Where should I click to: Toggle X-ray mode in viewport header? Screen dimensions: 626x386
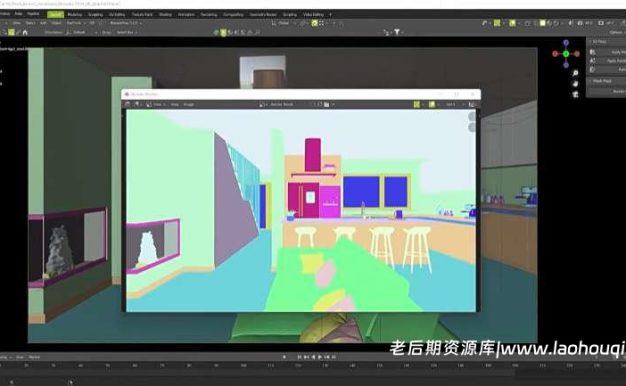pyautogui.click(x=528, y=23)
